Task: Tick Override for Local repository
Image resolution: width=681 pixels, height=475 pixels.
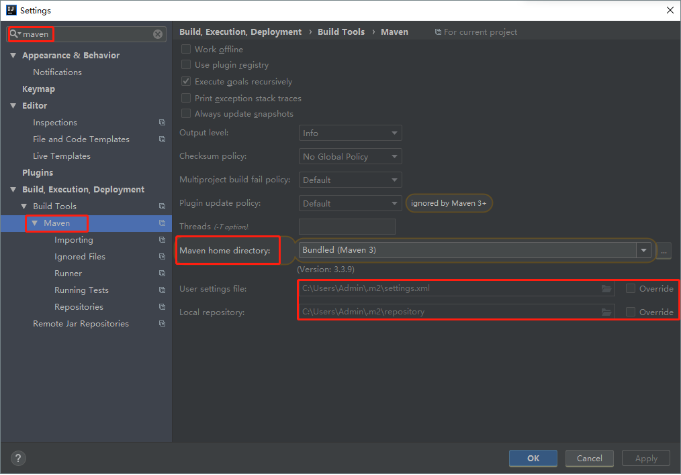Action: click(631, 312)
